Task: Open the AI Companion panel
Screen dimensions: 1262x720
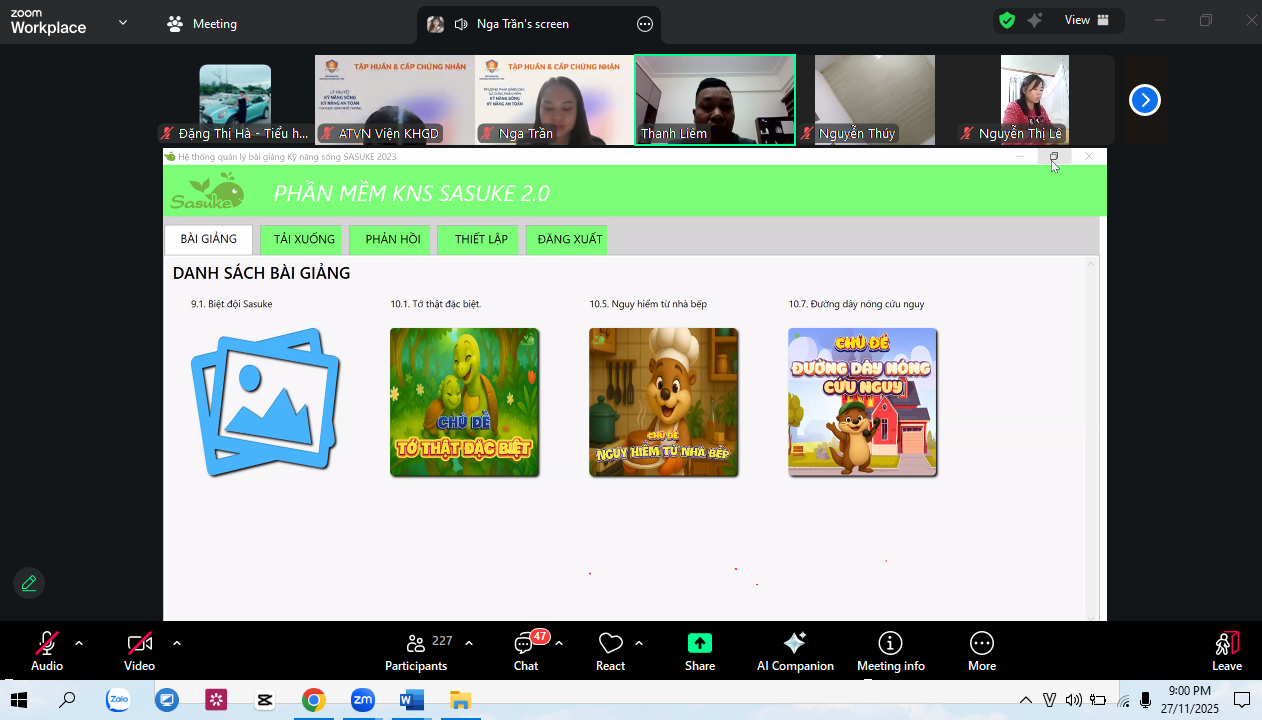Action: [x=795, y=651]
